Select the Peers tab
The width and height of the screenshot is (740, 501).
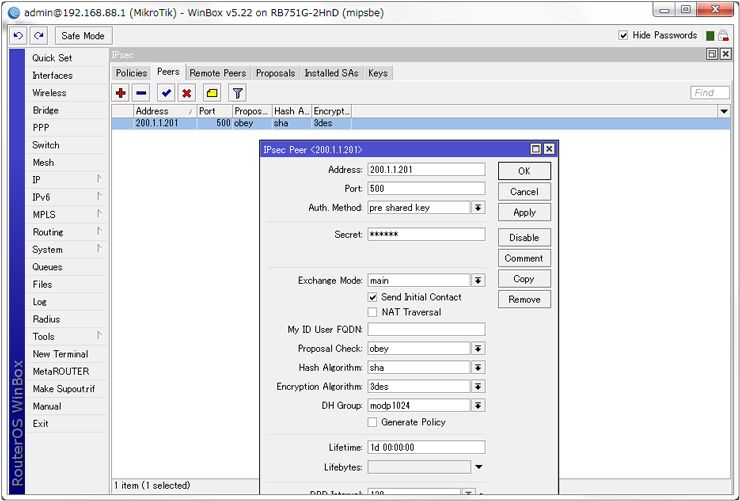(168, 72)
